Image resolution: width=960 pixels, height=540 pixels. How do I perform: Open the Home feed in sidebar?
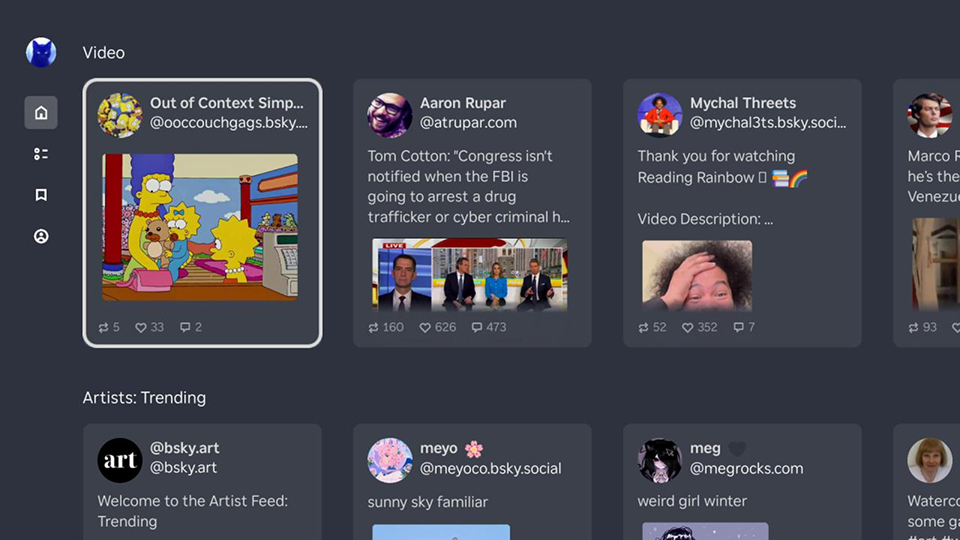[x=41, y=113]
